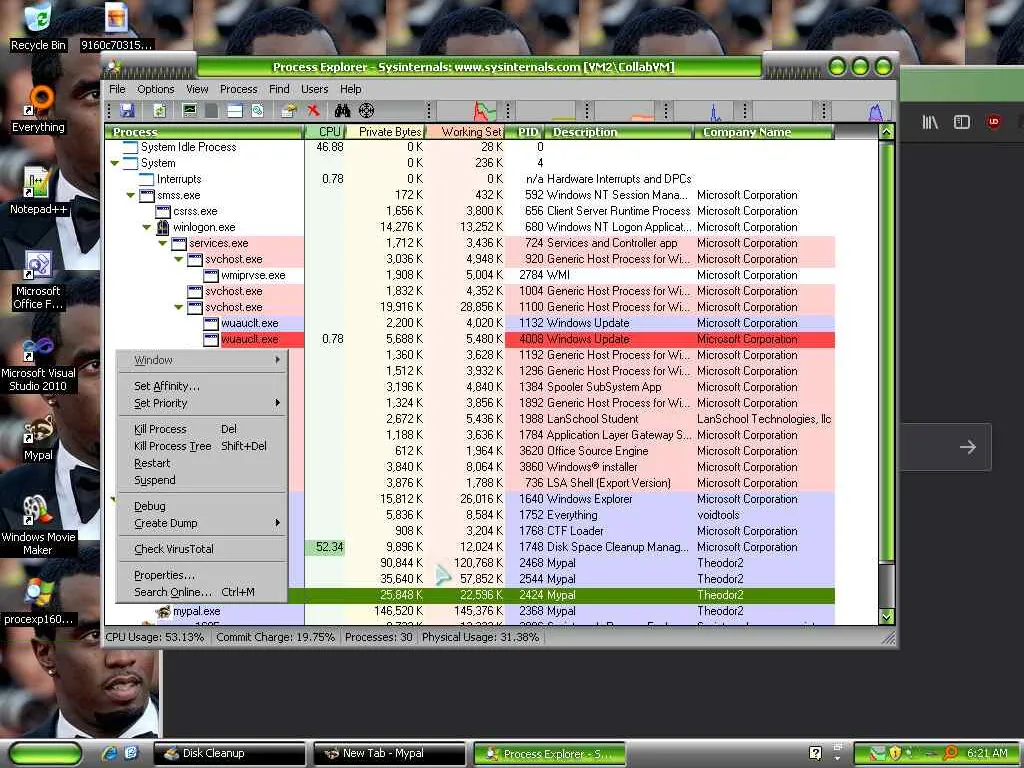1024x768 pixels.
Task: Sort by the Working Set column header
Action: (x=465, y=132)
